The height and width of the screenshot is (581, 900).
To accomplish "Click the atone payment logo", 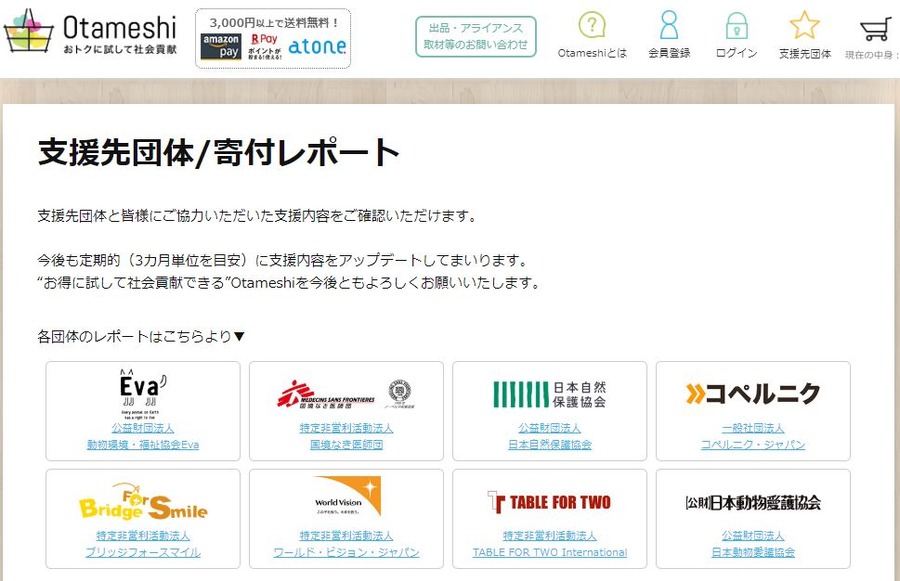I will pyautogui.click(x=317, y=47).
